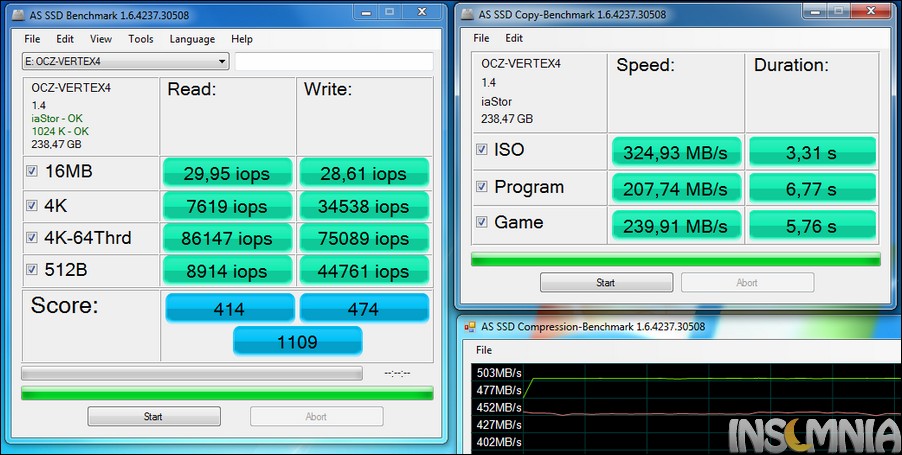Click the AS SSD Benchmark title bar icon
The width and height of the screenshot is (902, 455).
19,15
